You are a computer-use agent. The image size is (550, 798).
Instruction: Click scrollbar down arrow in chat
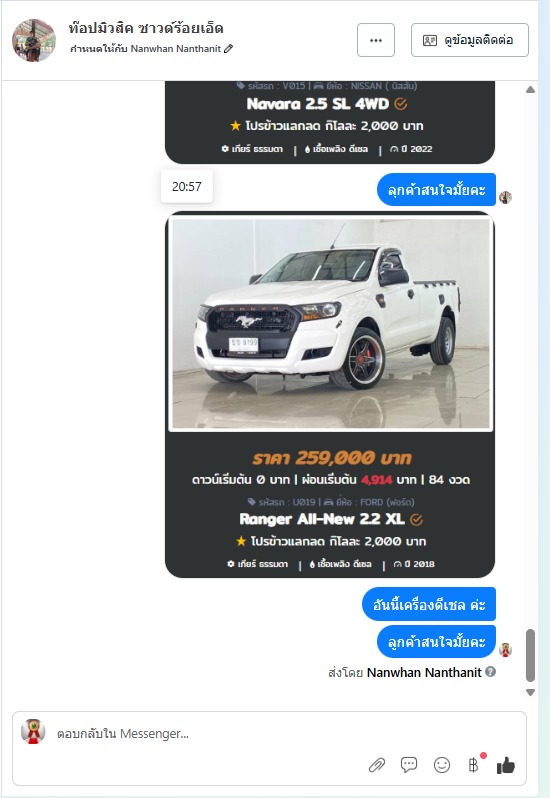point(530,692)
